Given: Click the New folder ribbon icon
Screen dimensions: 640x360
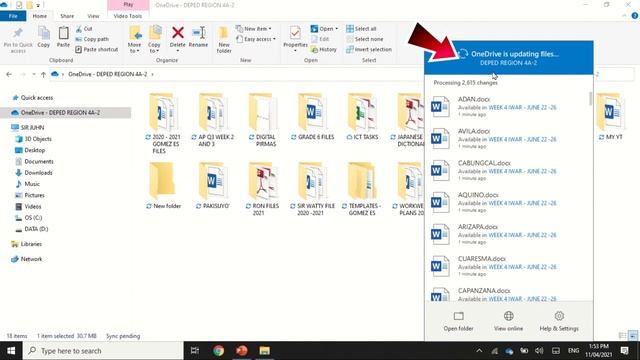Looking at the screenshot, I should point(224,33).
